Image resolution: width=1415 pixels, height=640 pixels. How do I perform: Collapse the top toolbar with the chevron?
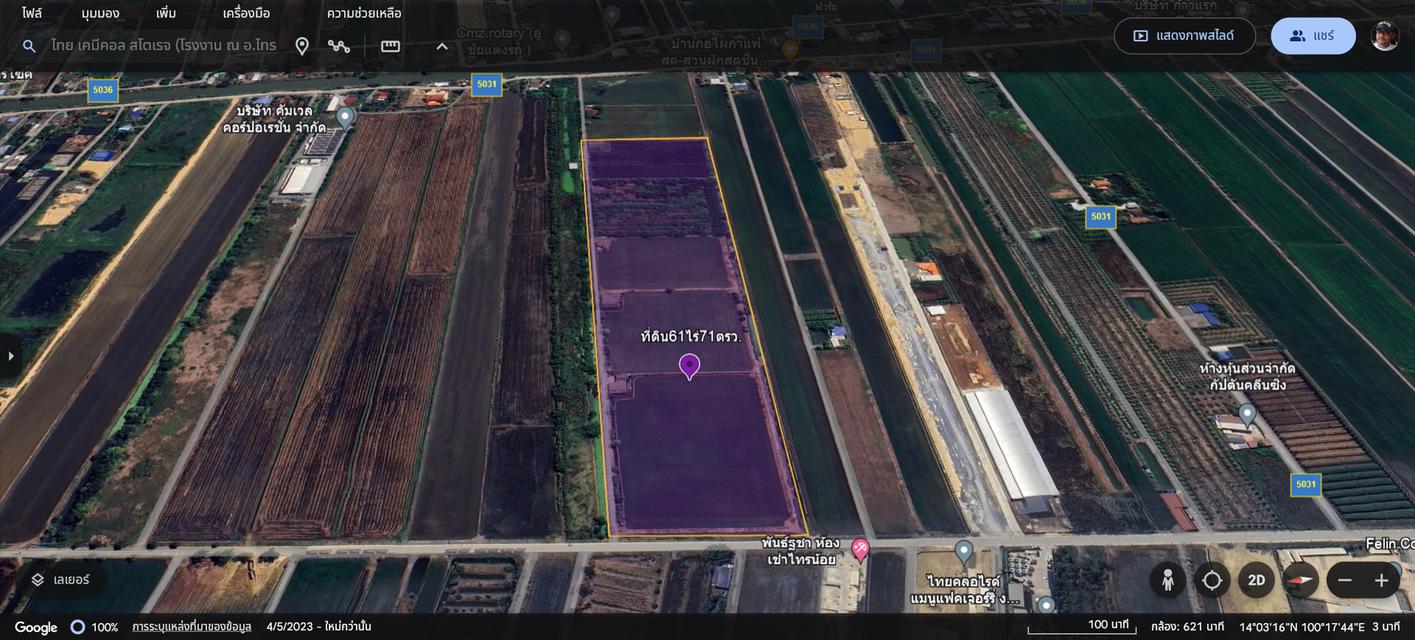[442, 46]
